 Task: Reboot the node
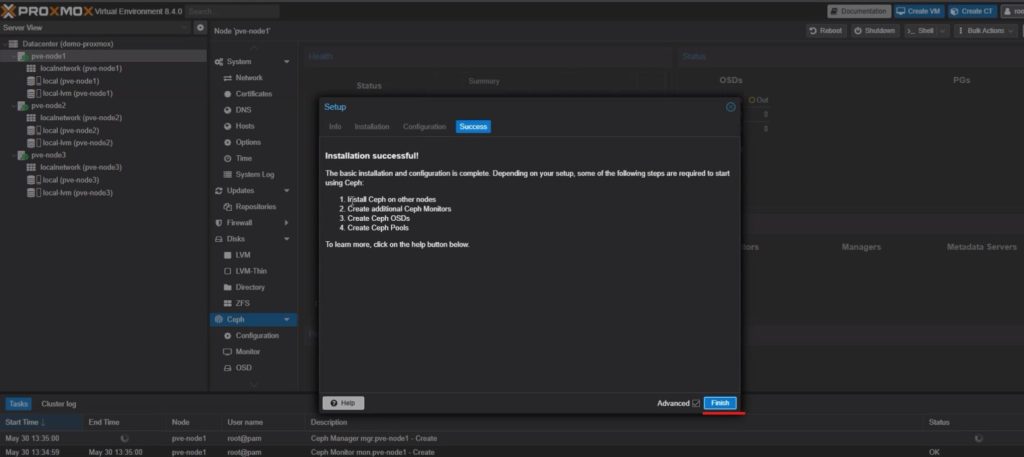pos(826,31)
